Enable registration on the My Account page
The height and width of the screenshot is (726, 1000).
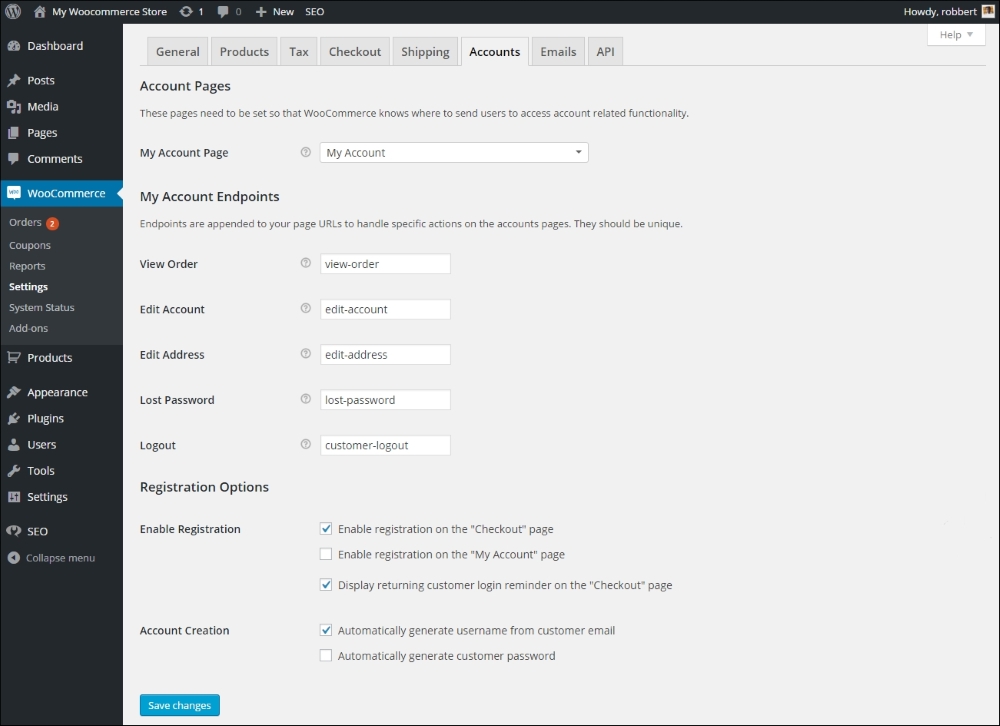click(325, 553)
